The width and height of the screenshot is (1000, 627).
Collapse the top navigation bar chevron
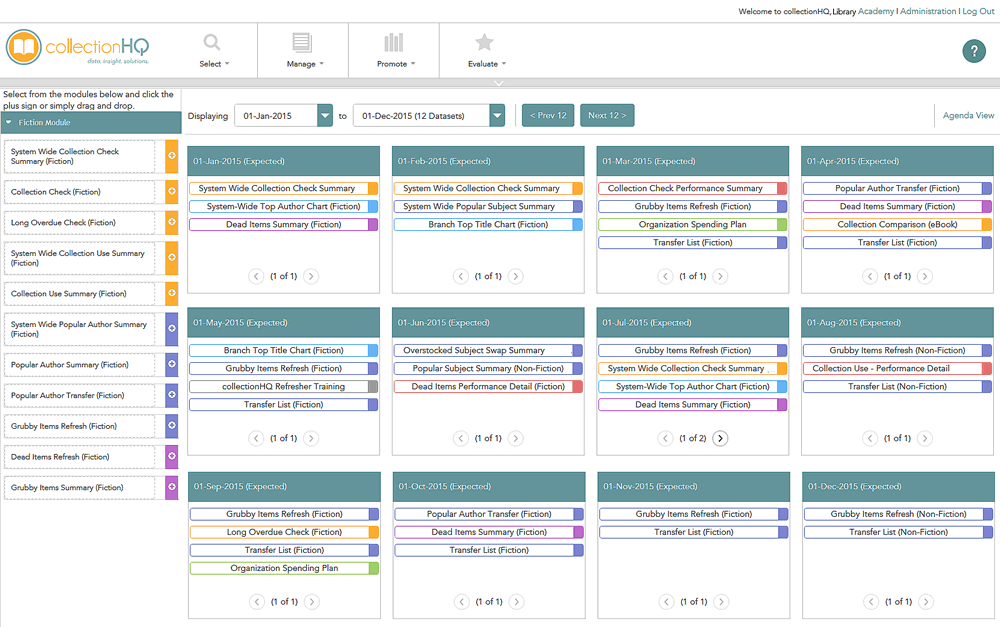coord(499,83)
